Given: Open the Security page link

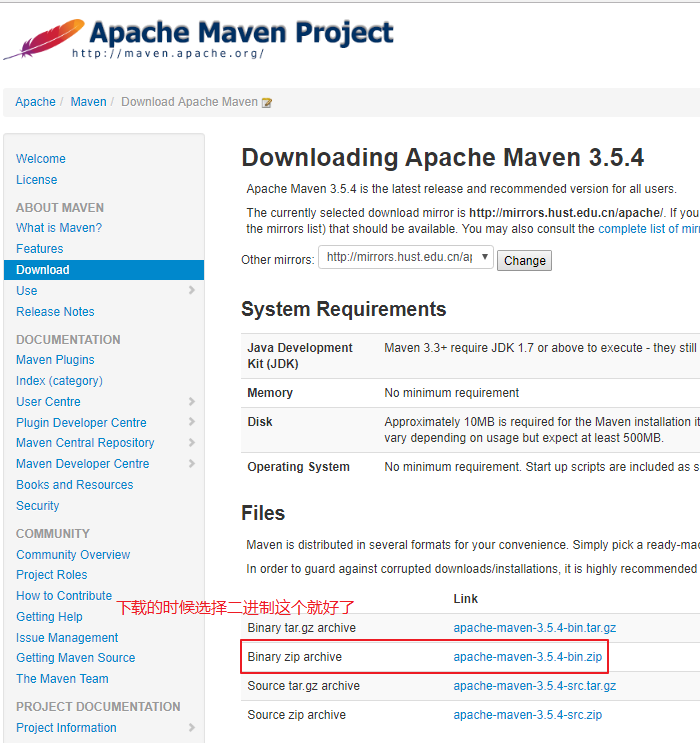Looking at the screenshot, I should (x=37, y=506).
